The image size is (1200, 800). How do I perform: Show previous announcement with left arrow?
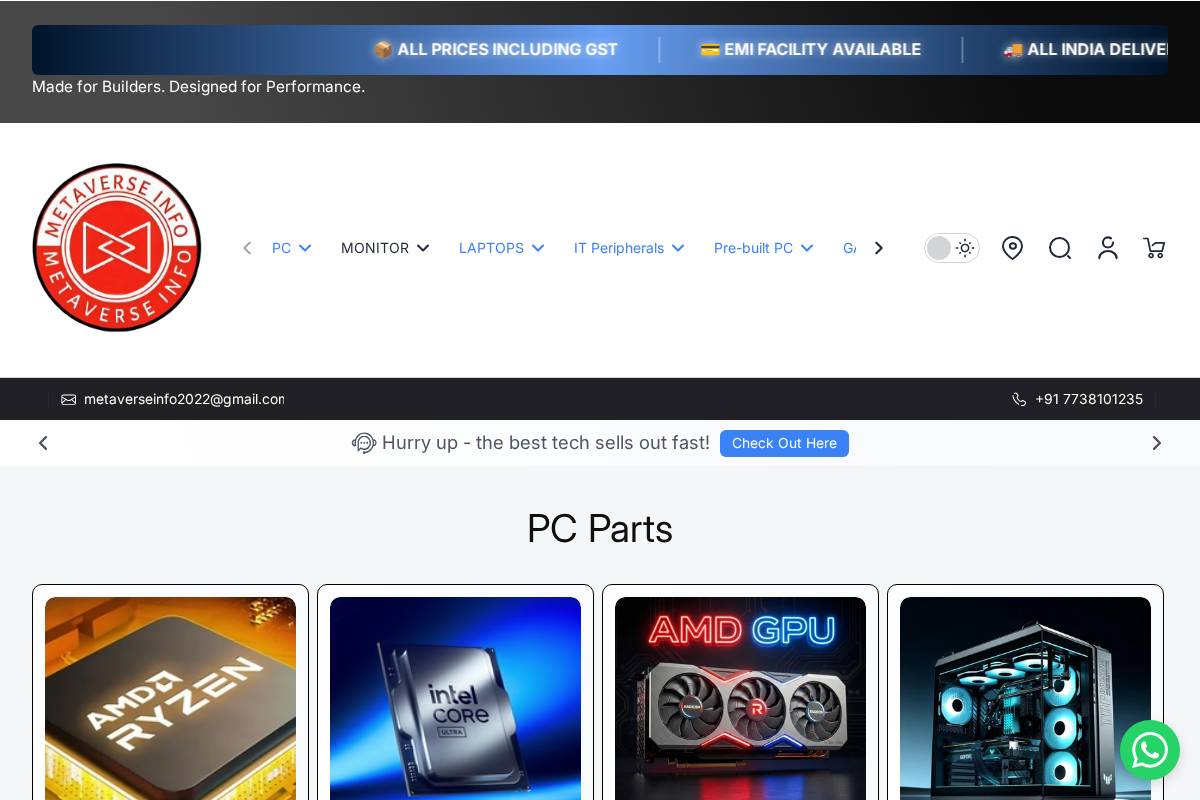(43, 443)
